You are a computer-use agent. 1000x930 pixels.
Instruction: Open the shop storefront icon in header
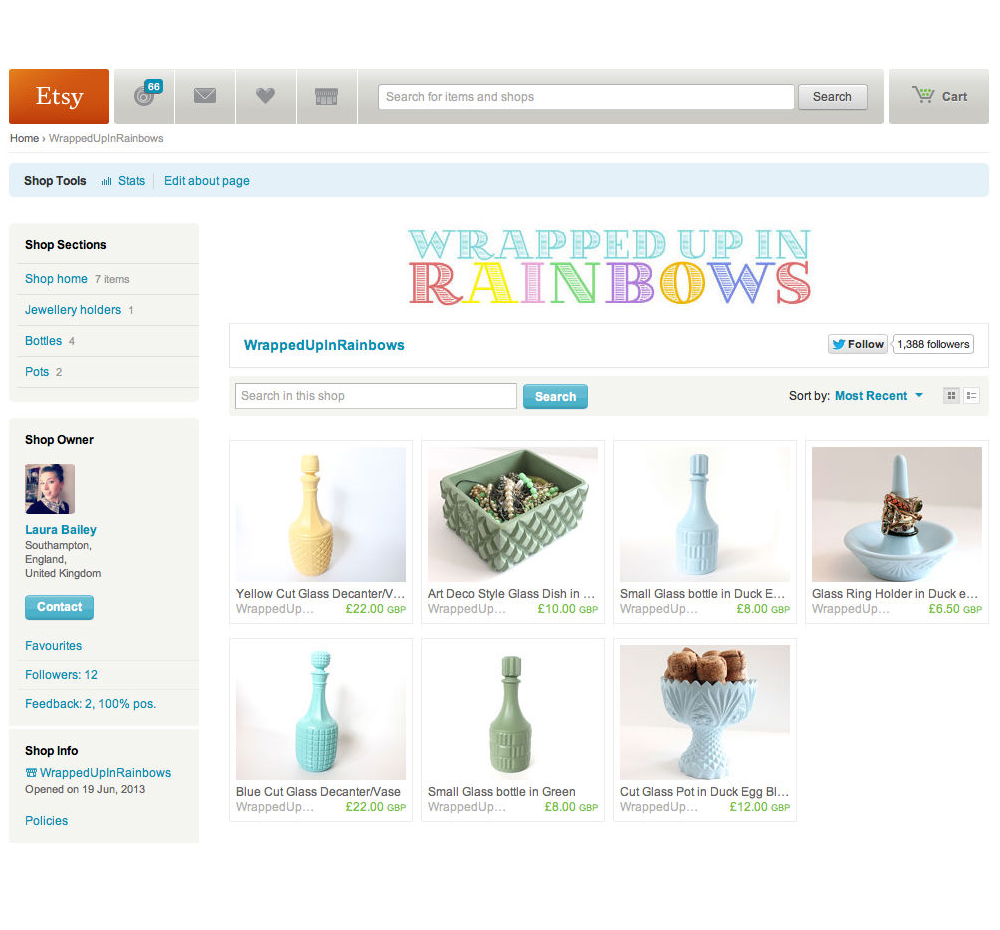326,96
